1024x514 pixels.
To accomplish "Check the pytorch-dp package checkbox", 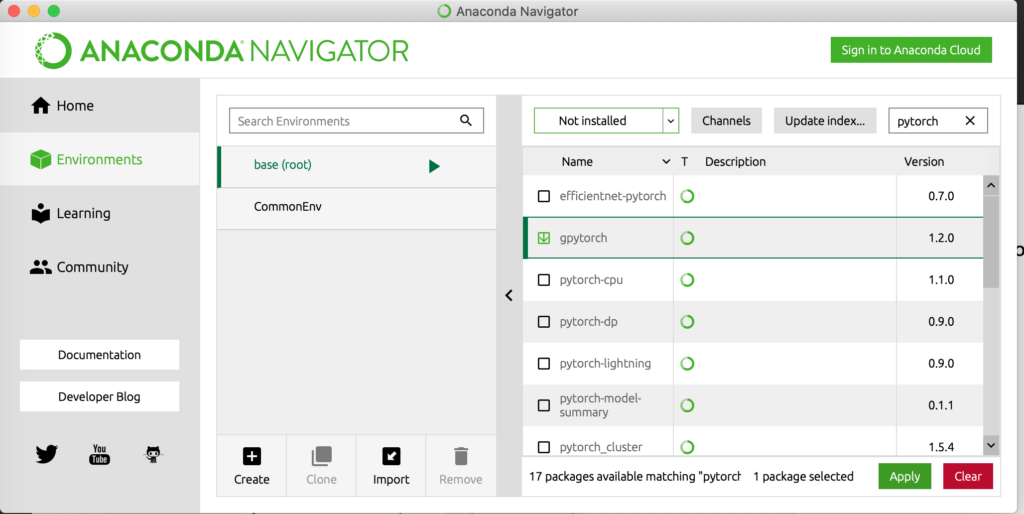I will (x=543, y=321).
